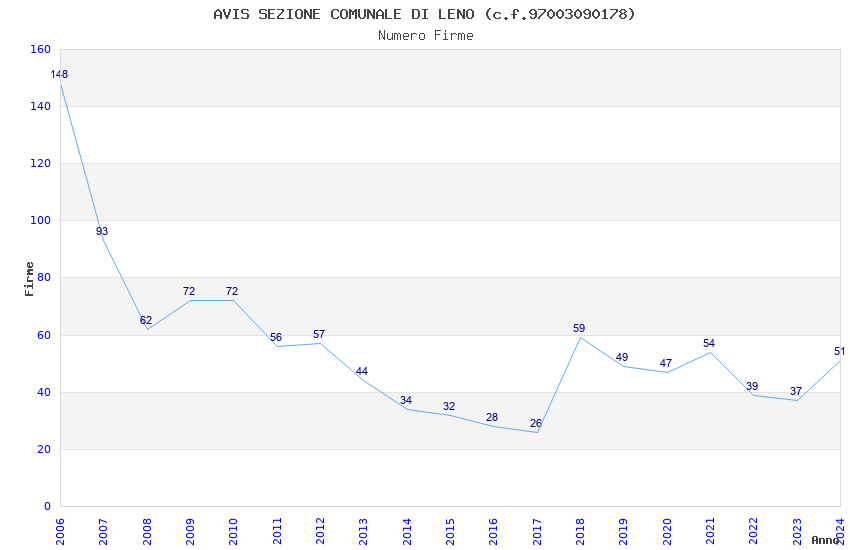Click the subtitle Numero Firme
Viewport: 850px width, 550px height.
tap(426, 36)
